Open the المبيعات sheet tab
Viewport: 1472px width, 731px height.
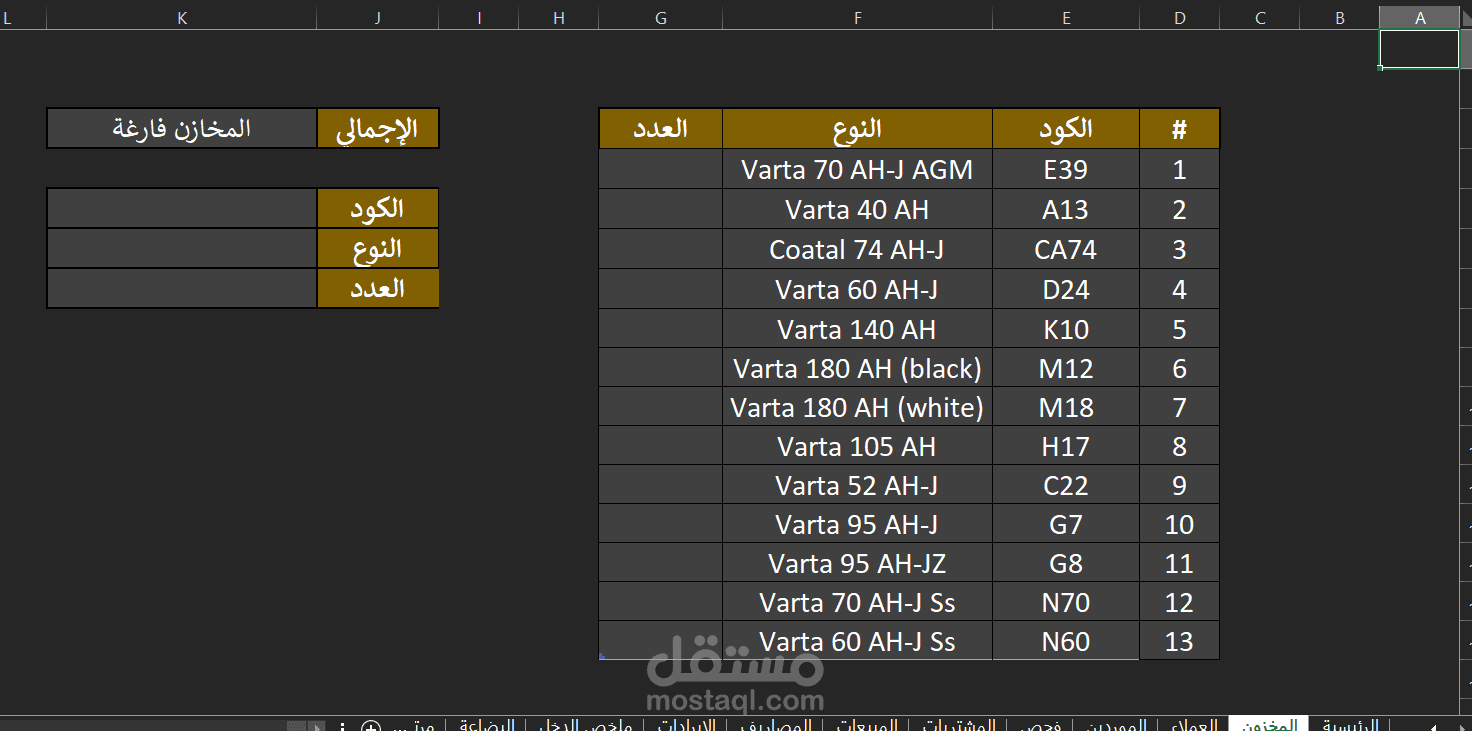coord(866,726)
